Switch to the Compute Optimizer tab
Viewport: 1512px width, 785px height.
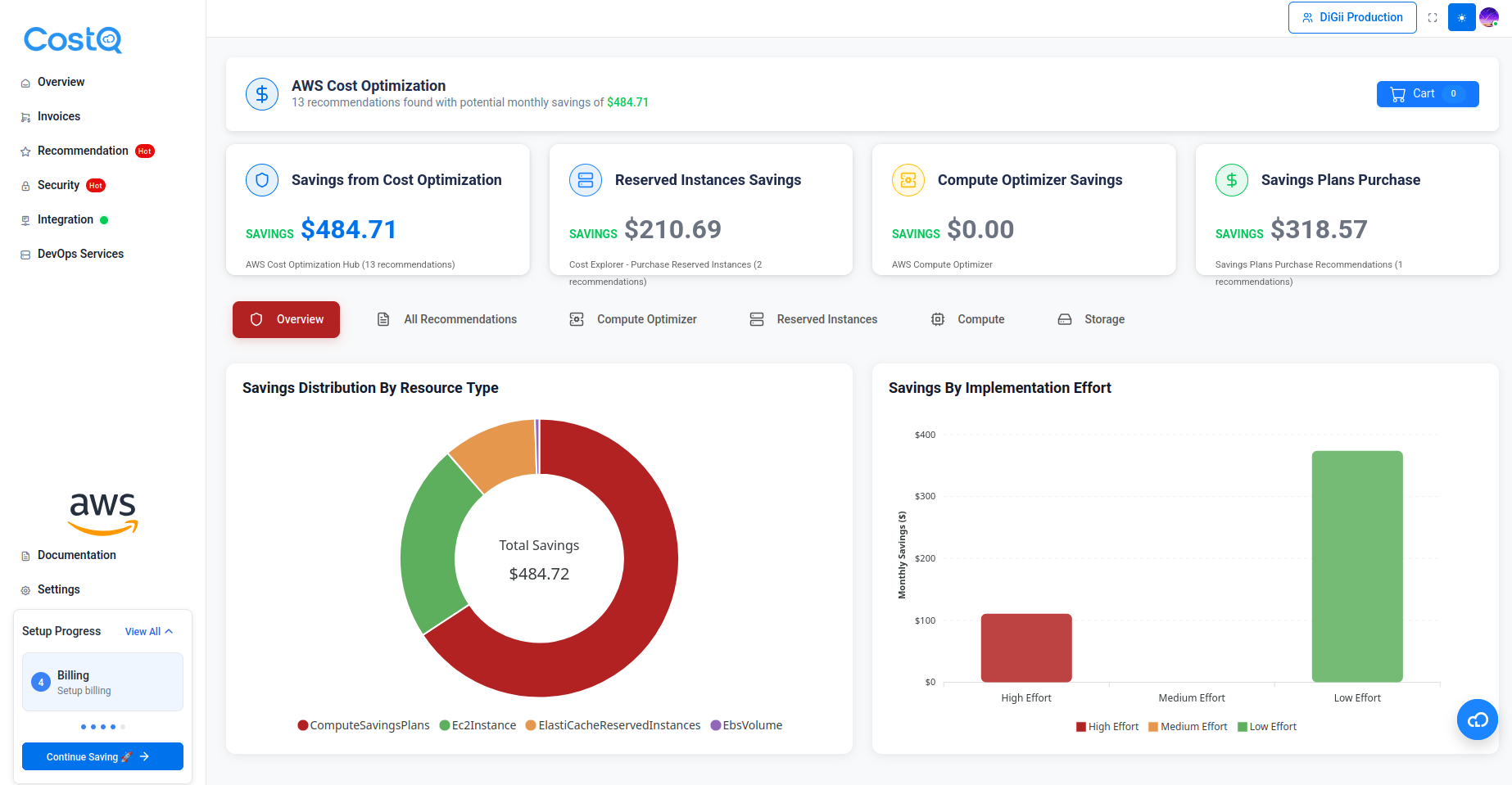pyautogui.click(x=633, y=319)
